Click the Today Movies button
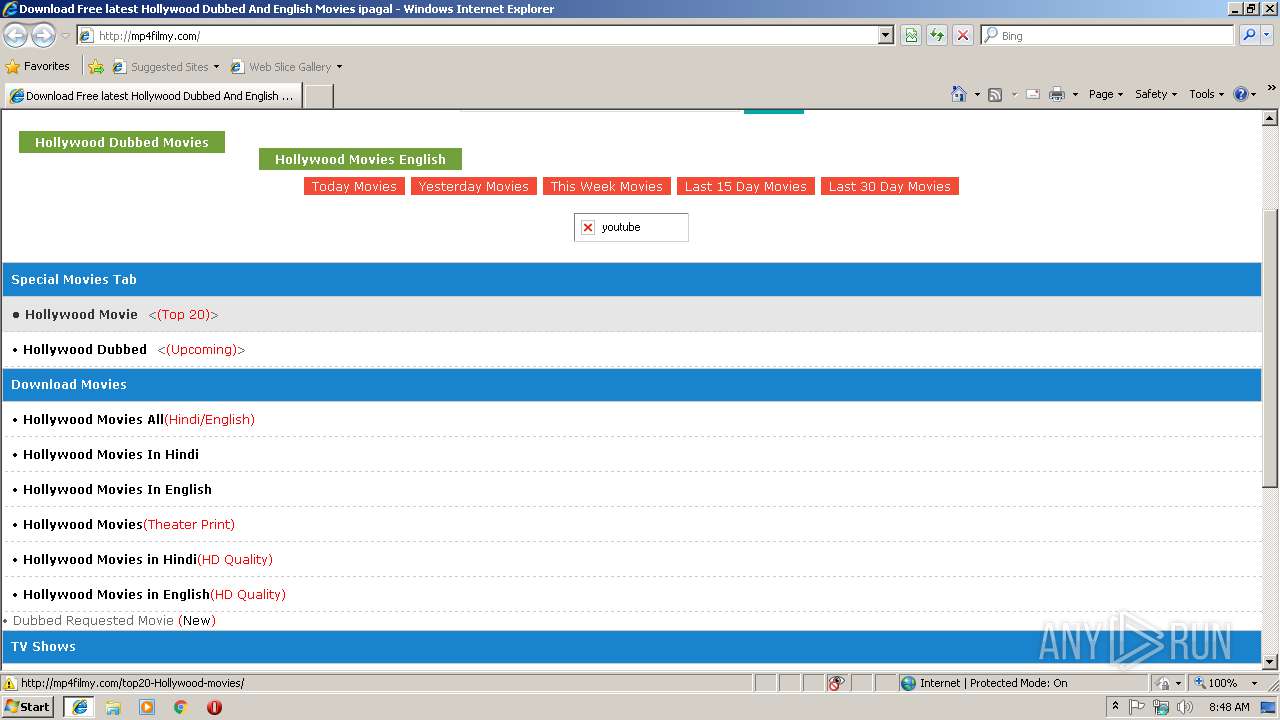This screenshot has height=720, width=1280. [354, 186]
